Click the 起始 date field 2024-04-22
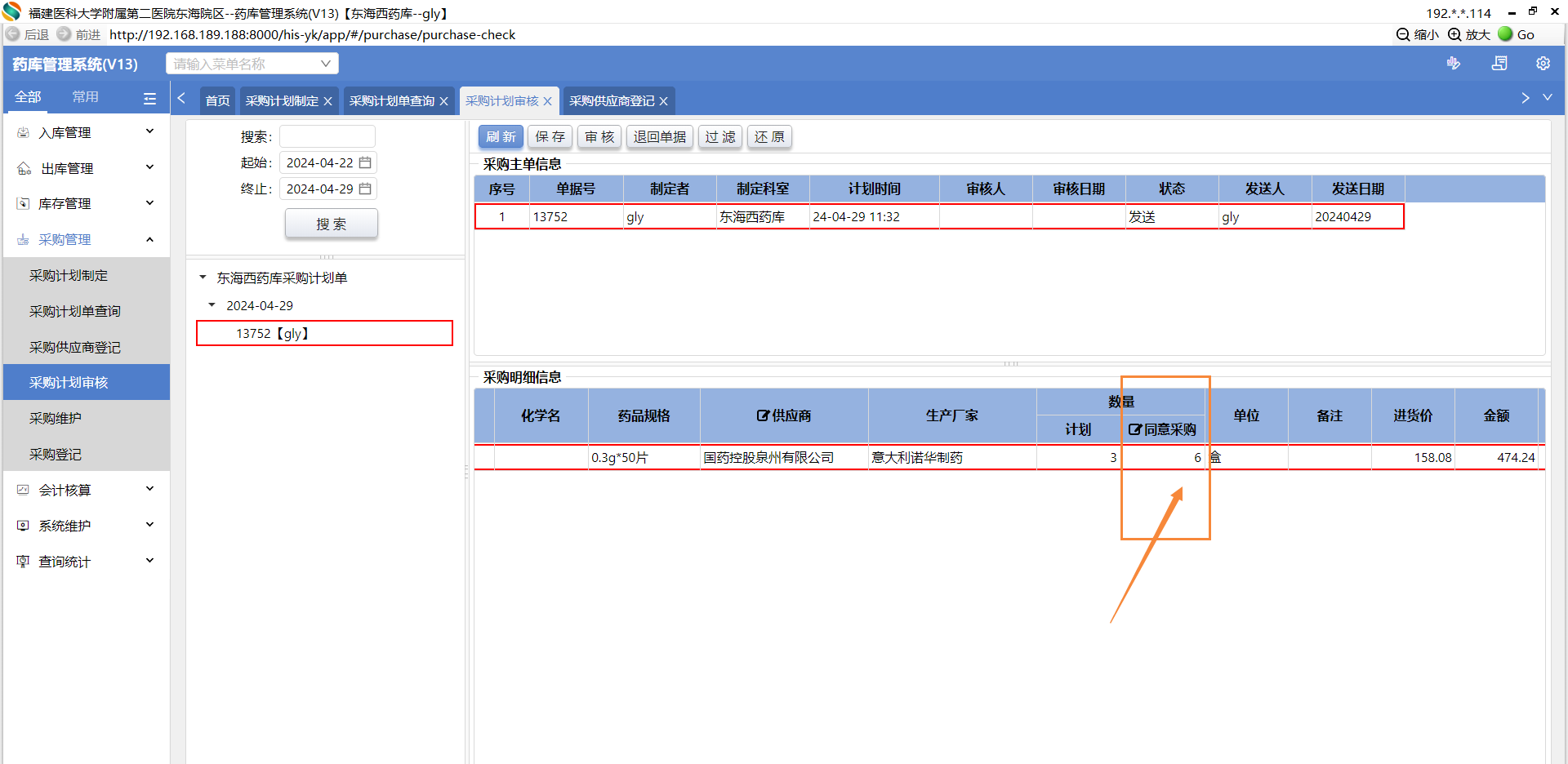Viewport: 1568px width, 764px height. point(327,162)
